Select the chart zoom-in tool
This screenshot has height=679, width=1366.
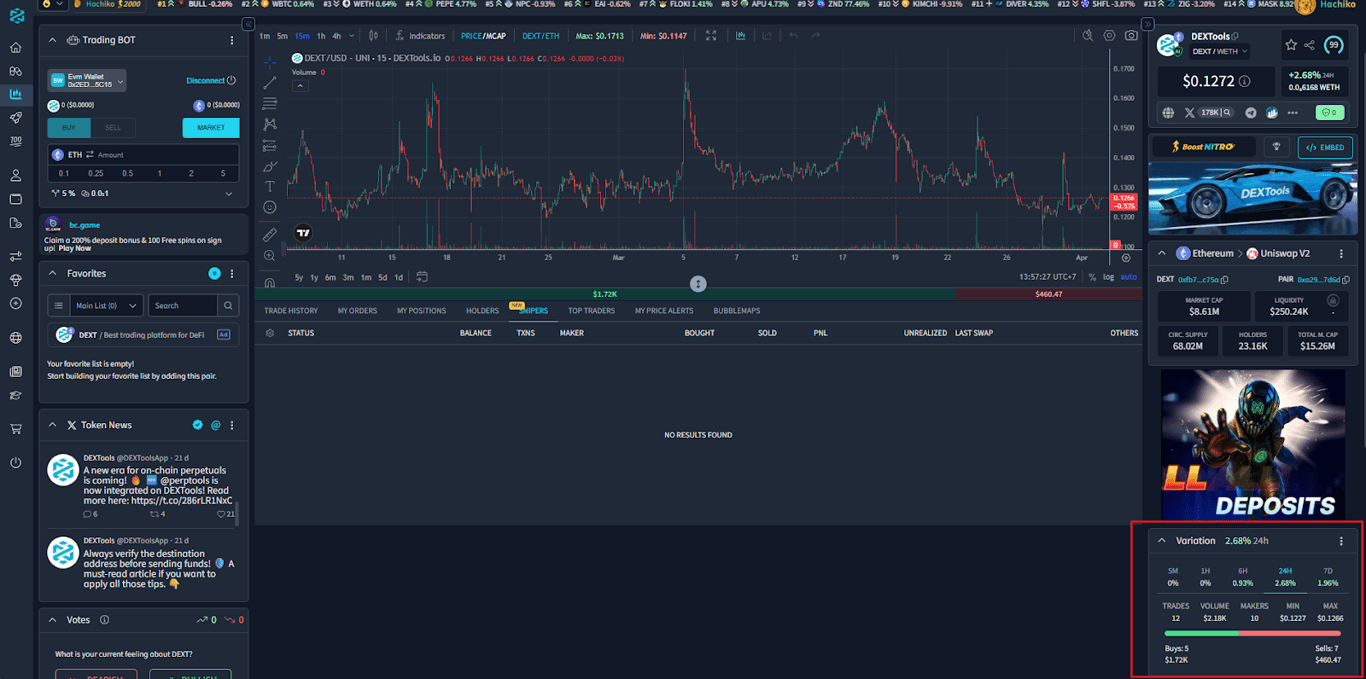coord(270,256)
